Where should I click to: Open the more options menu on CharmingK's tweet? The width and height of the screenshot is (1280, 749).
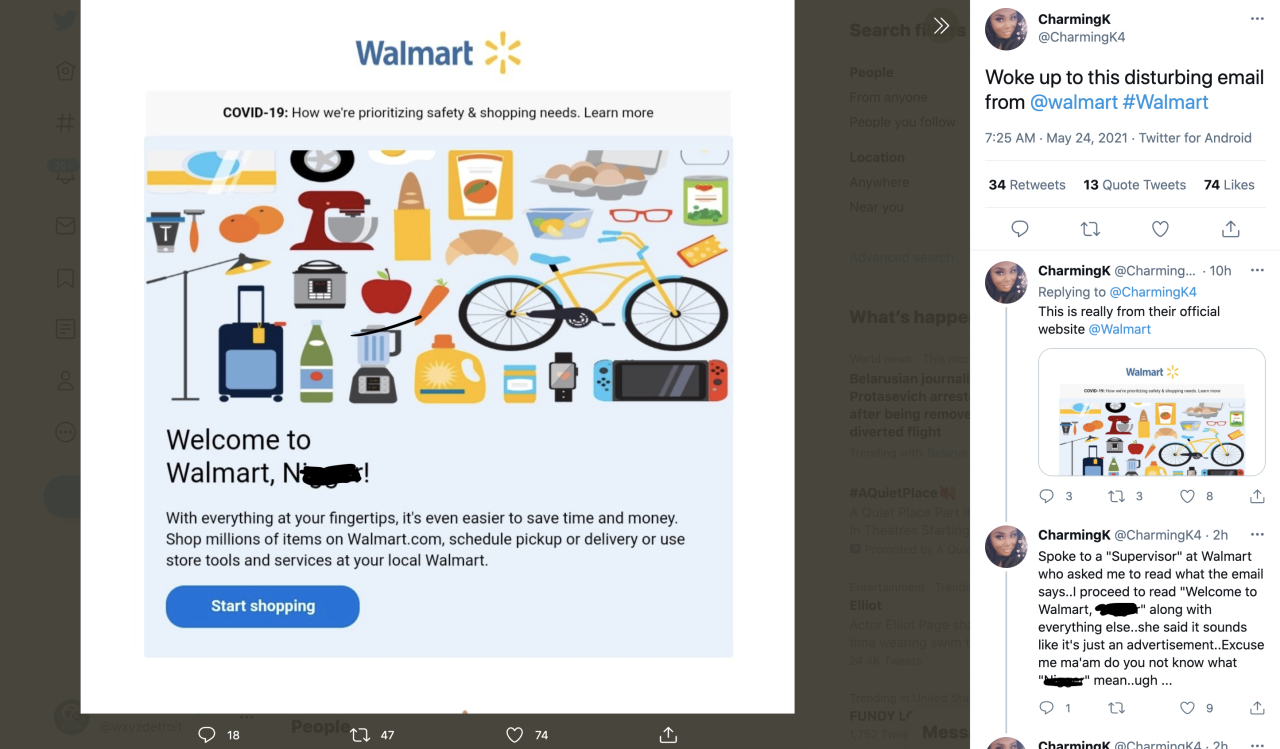tap(1257, 19)
